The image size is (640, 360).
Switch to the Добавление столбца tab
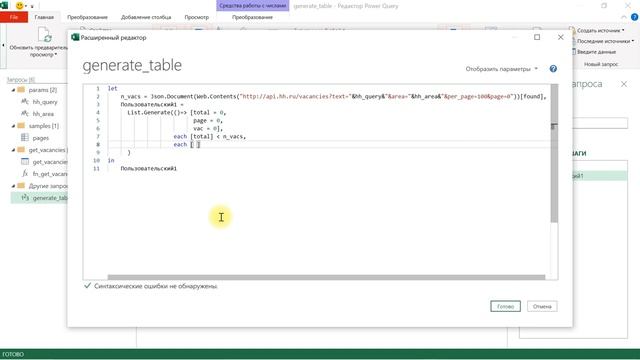(x=146, y=17)
